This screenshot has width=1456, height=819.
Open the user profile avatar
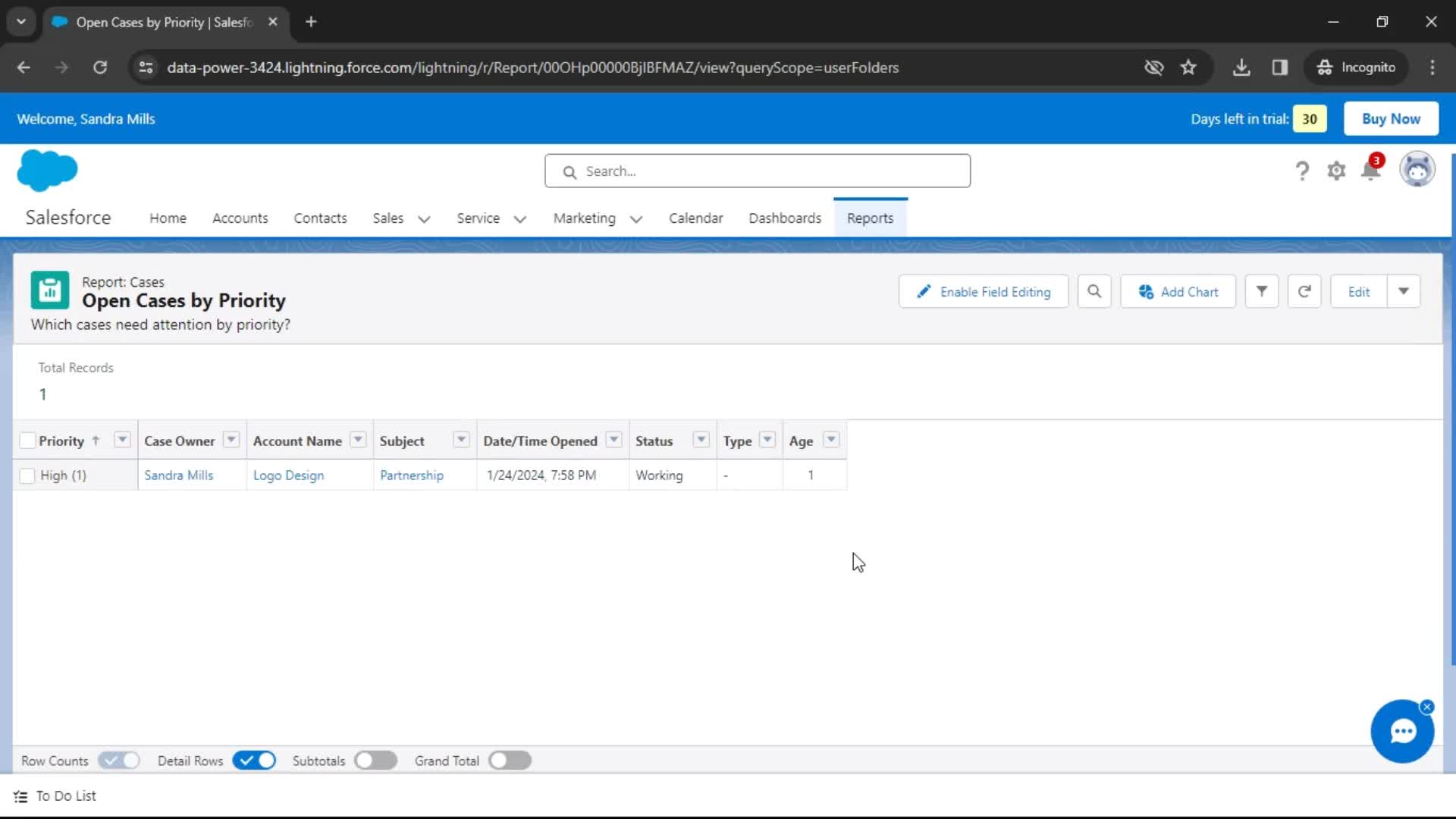coord(1417,169)
